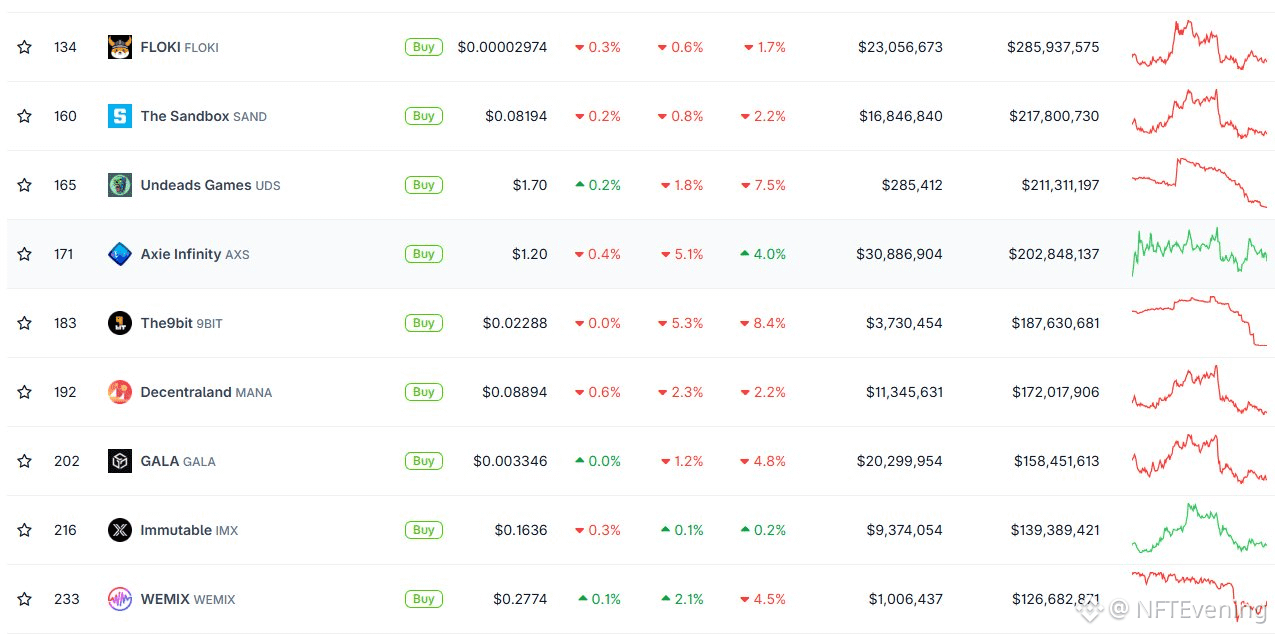
Task: Click Undeads Games price $1.70
Action: [530, 185]
